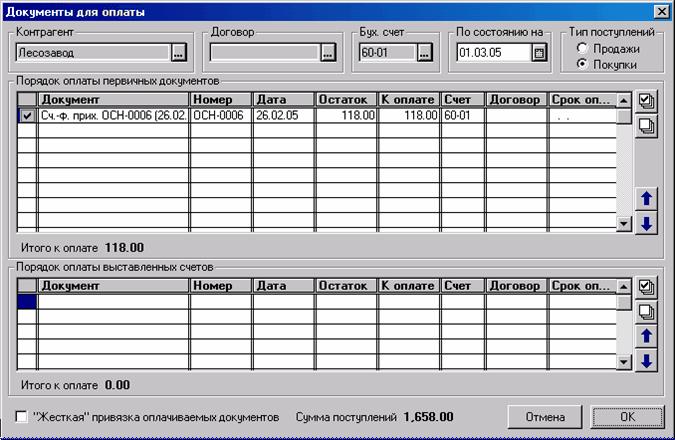The width and height of the screenshot is (675, 440).
Task: Enable "Жесткая" привязка оплачиваемых документов checkbox
Action: pyautogui.click(x=22, y=416)
